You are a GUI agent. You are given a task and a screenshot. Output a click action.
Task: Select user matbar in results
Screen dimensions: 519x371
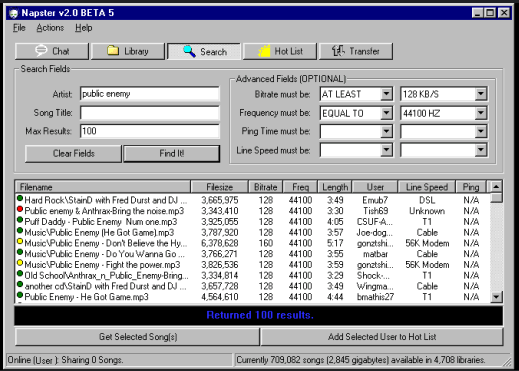[x=375, y=254]
